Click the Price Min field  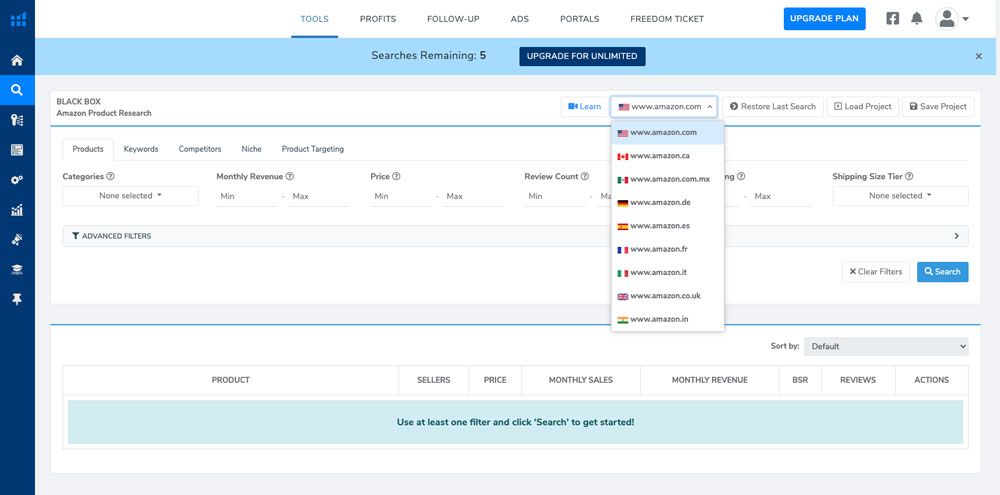(402, 196)
